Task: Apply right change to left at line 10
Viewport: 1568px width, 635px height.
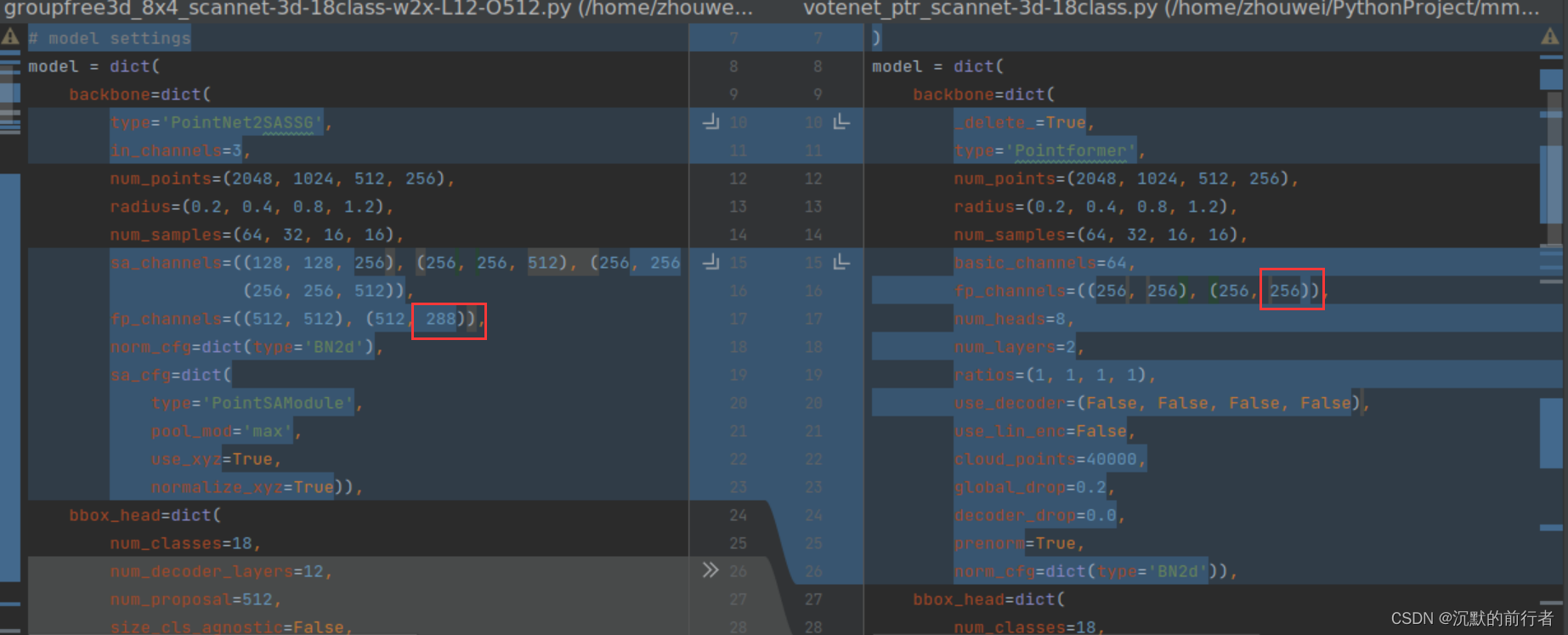Action: pyautogui.click(x=841, y=122)
